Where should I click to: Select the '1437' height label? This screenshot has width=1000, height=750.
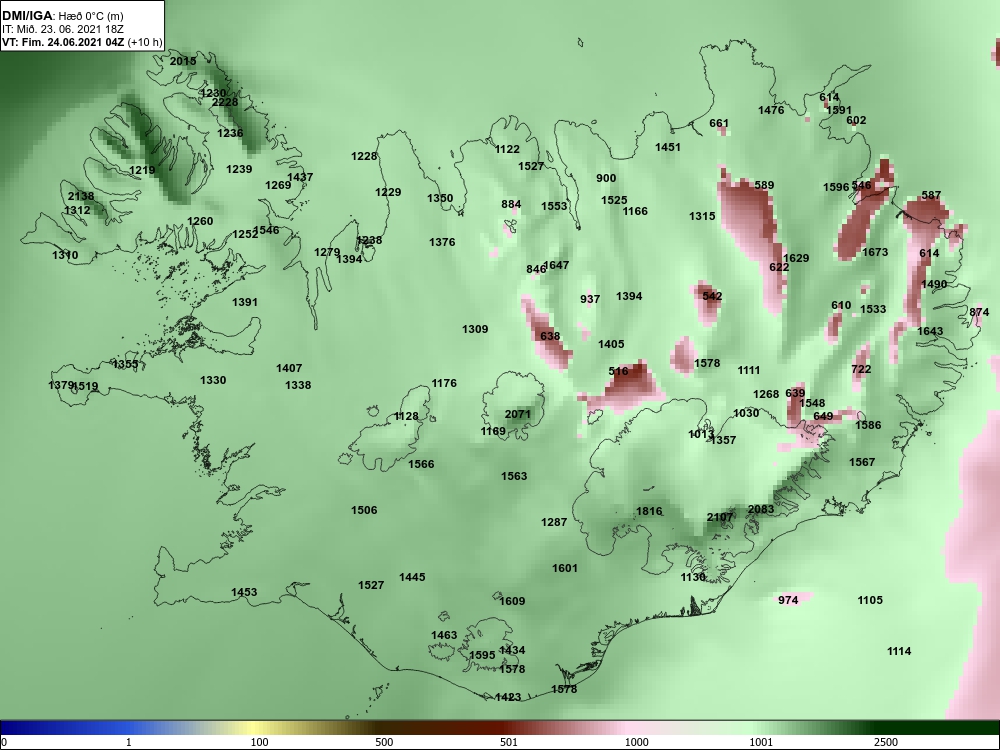tap(300, 177)
